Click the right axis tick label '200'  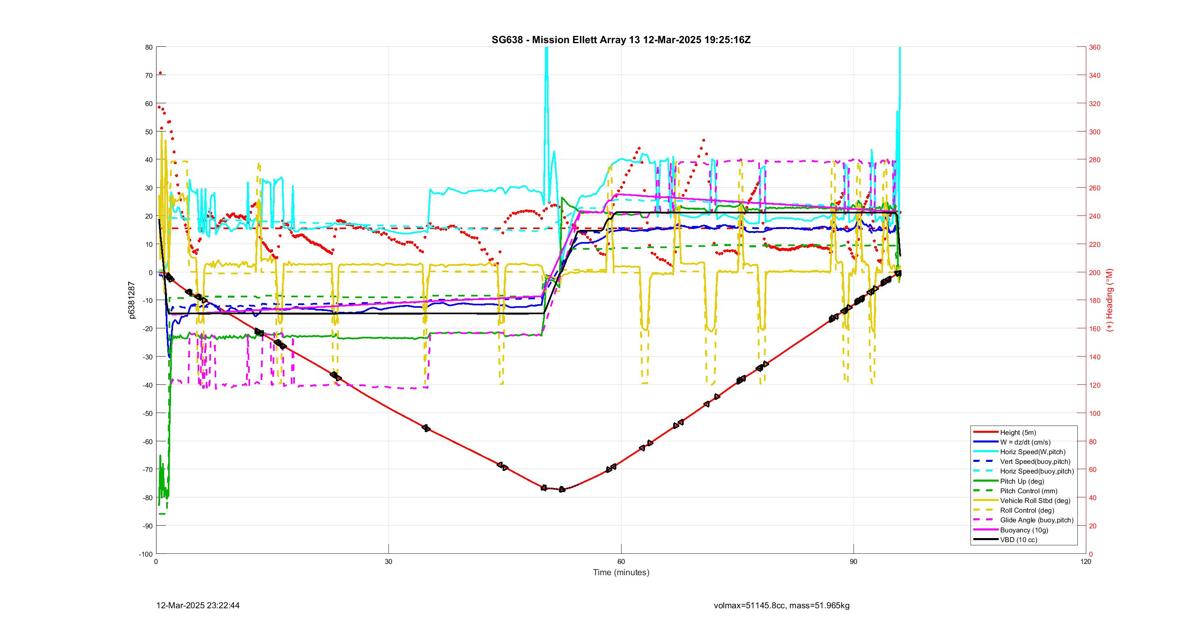click(x=1095, y=273)
